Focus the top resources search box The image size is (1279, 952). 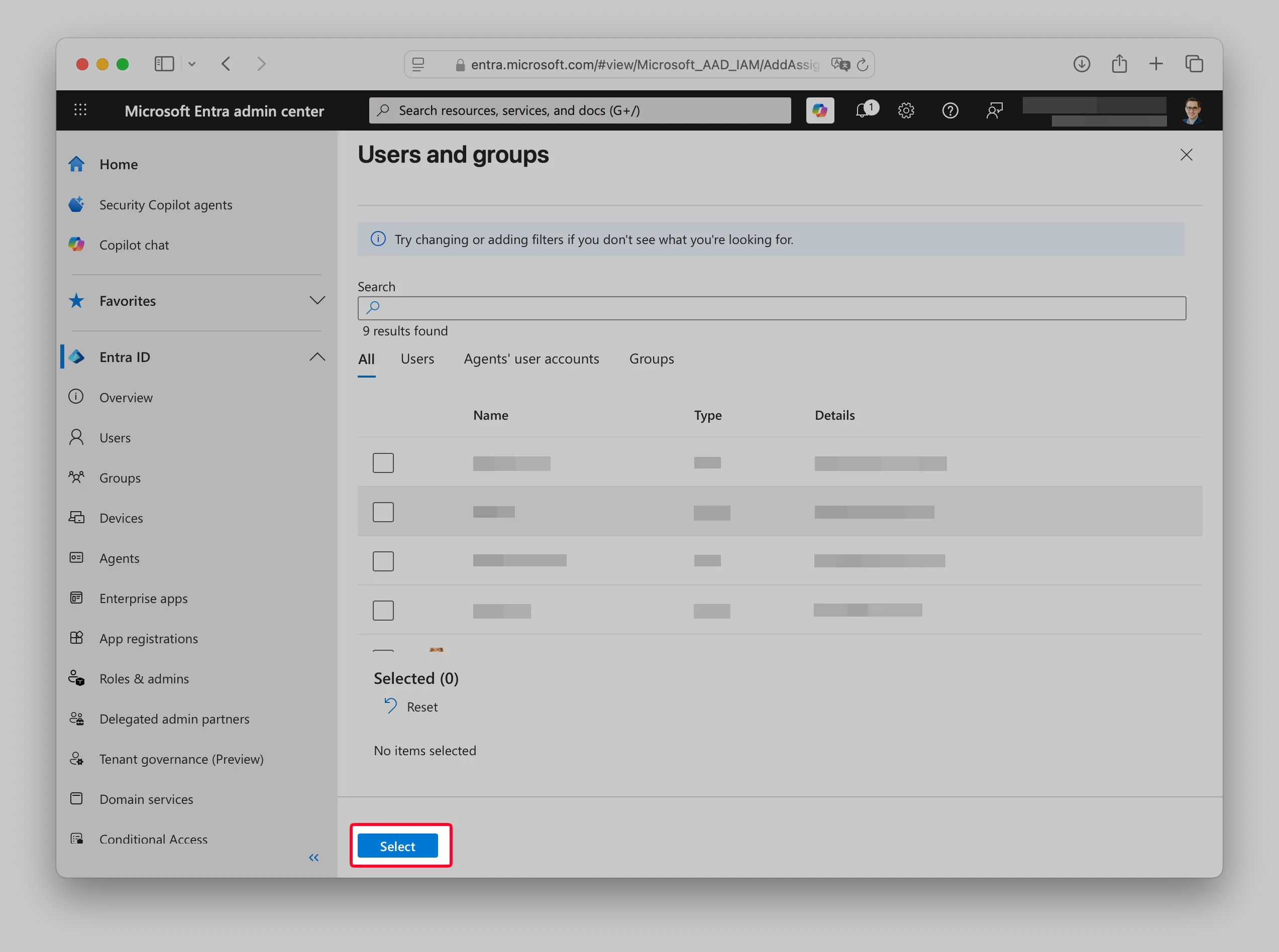(580, 110)
